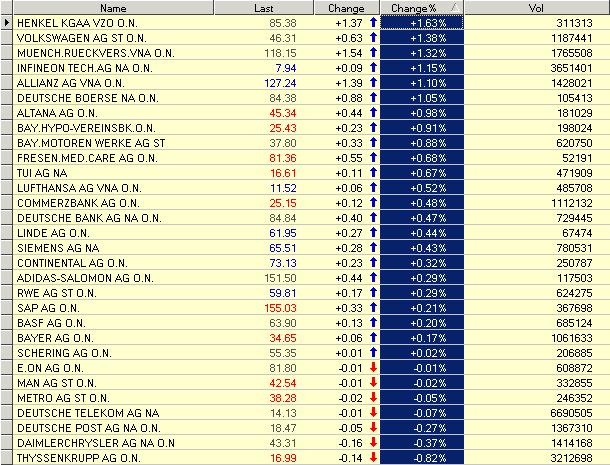Select ADIDAS-SALOMON AG O.N. name
The width and height of the screenshot is (610, 465).
point(85,278)
